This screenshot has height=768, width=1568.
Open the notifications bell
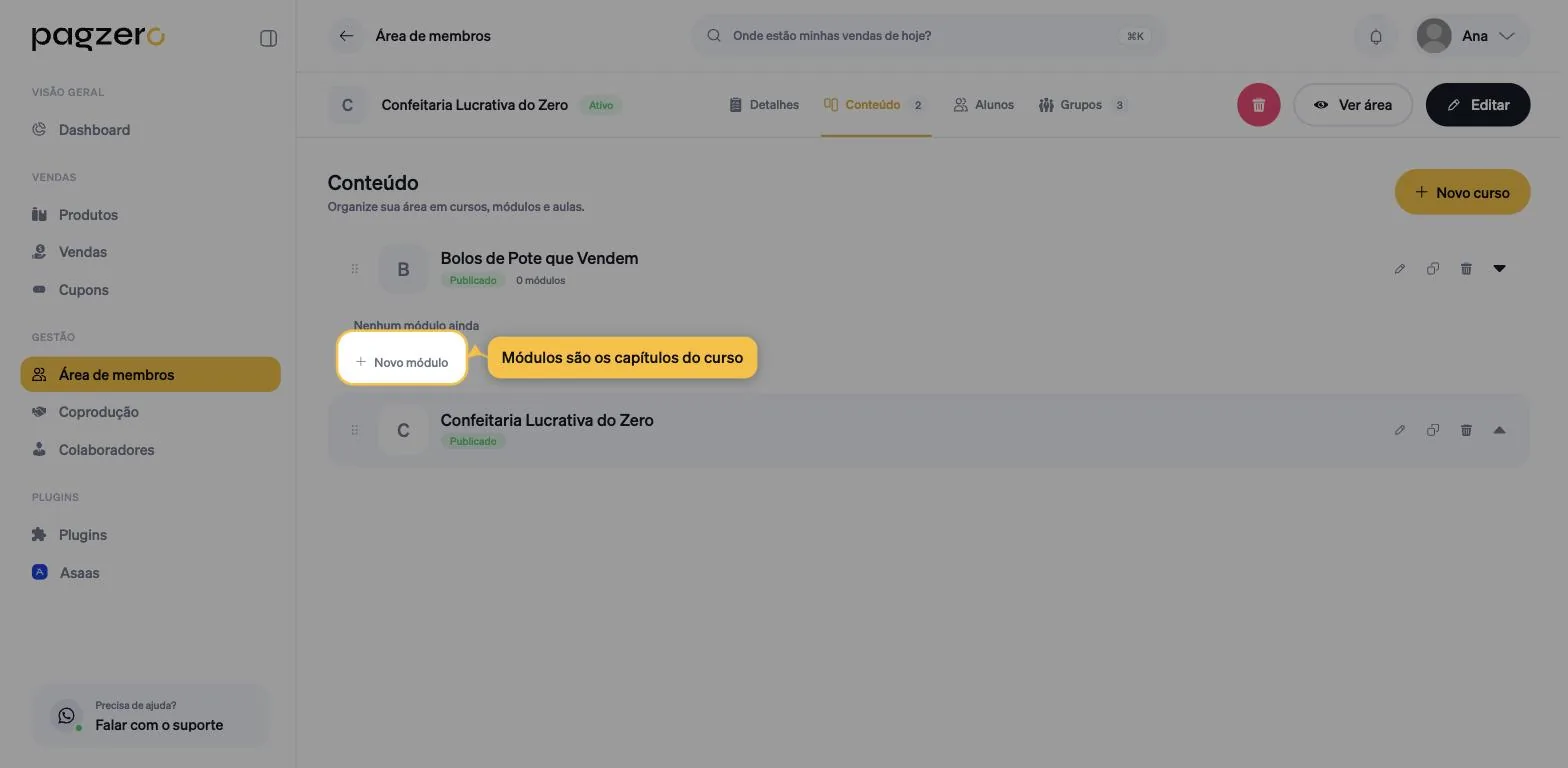pyautogui.click(x=1376, y=36)
